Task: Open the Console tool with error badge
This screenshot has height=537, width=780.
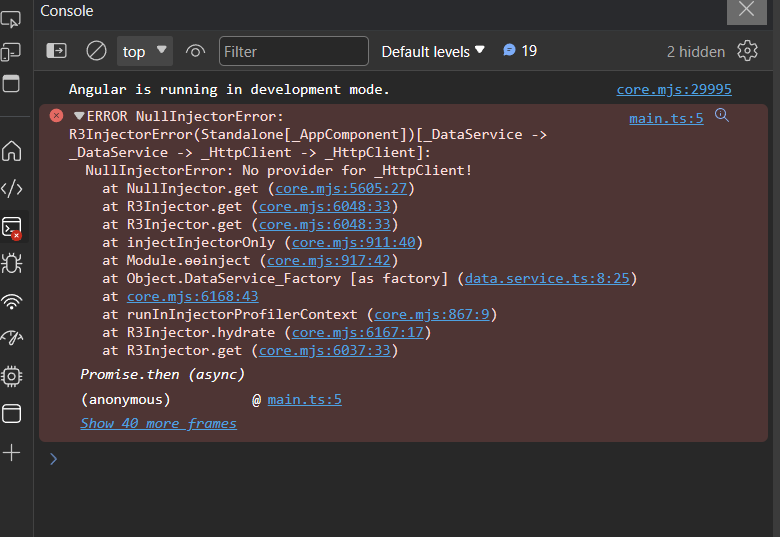Action: coord(12,228)
